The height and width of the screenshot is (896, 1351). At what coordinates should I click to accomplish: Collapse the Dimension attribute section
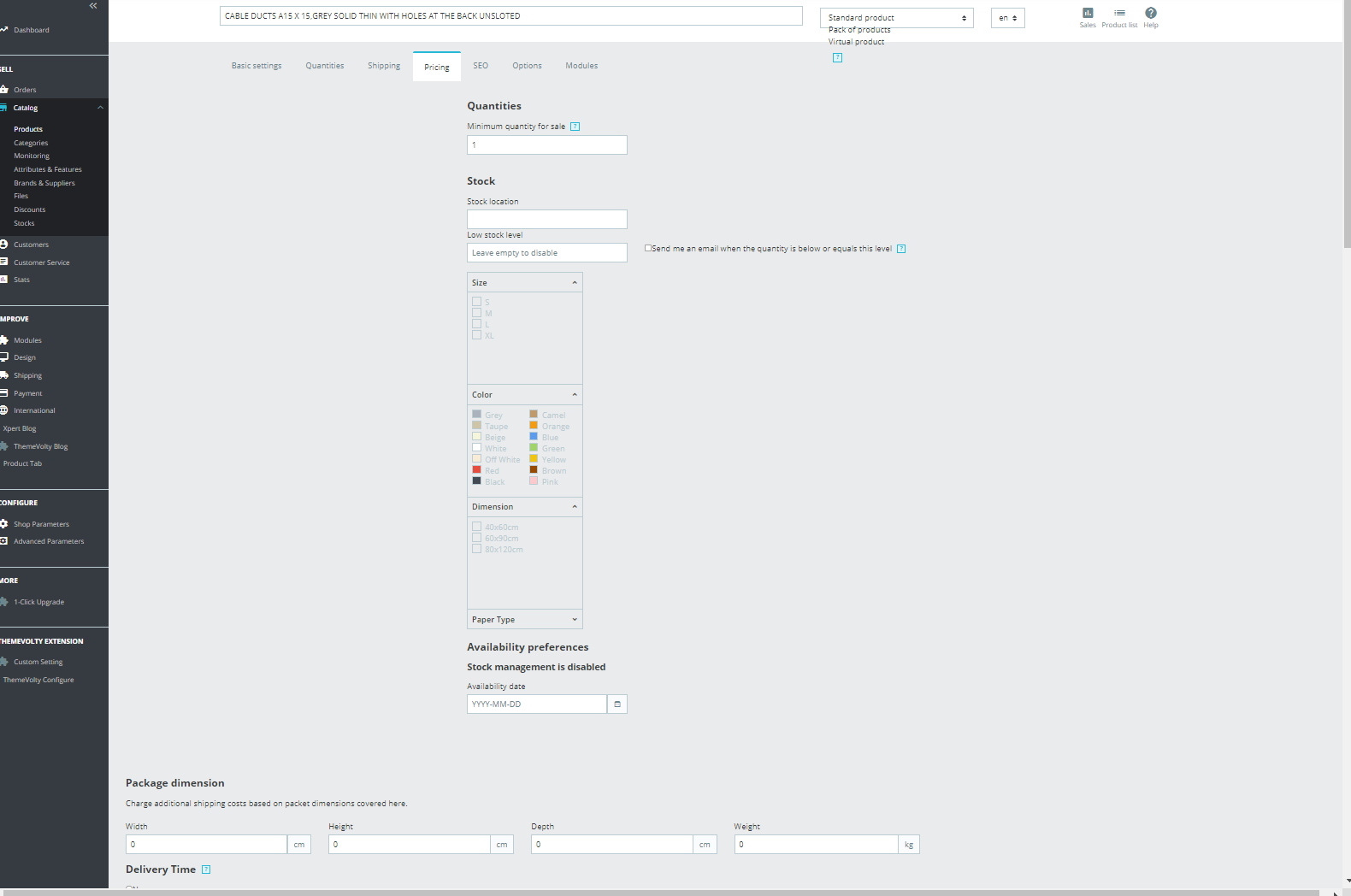(525, 507)
